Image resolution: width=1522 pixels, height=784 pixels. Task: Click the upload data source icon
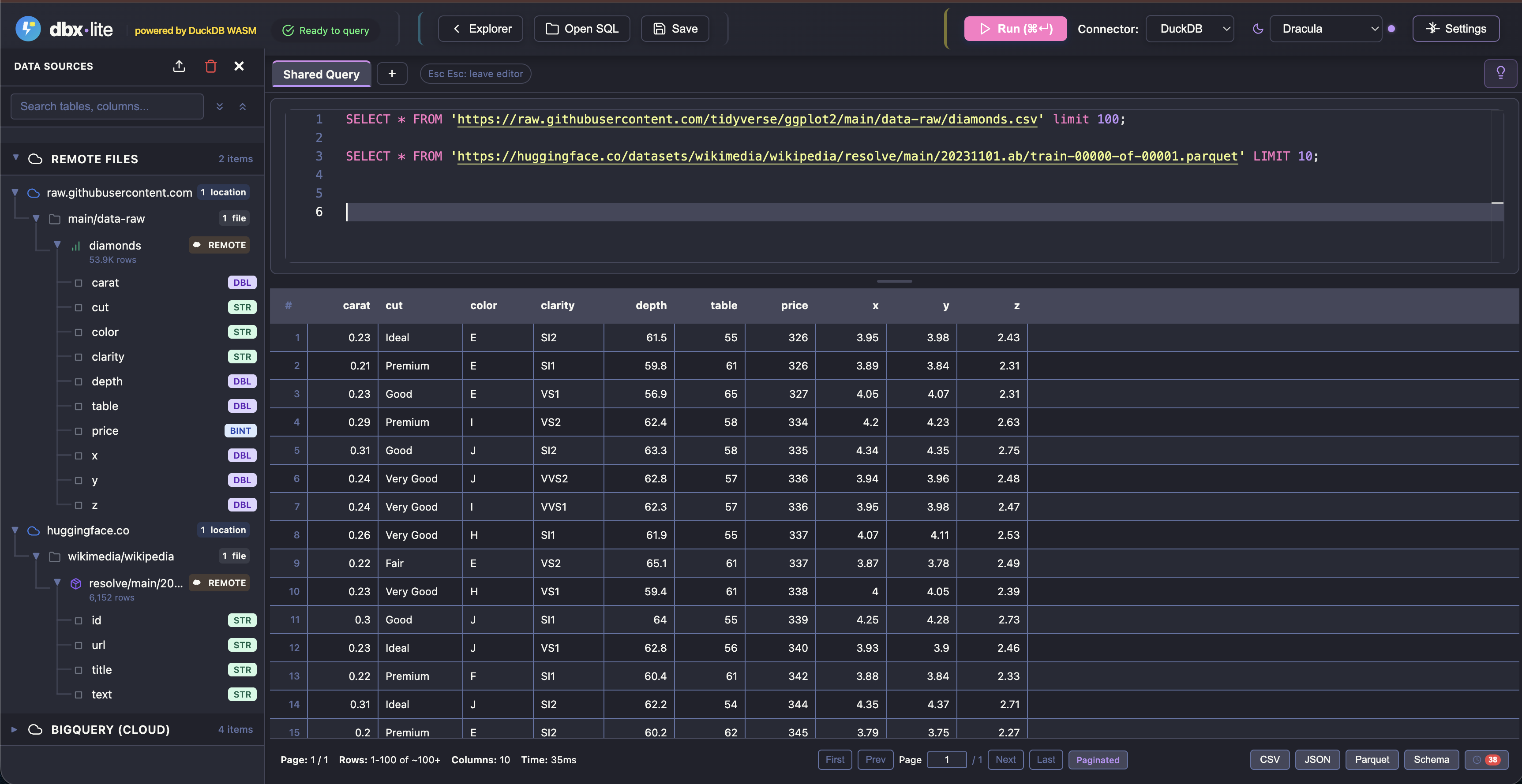179,66
